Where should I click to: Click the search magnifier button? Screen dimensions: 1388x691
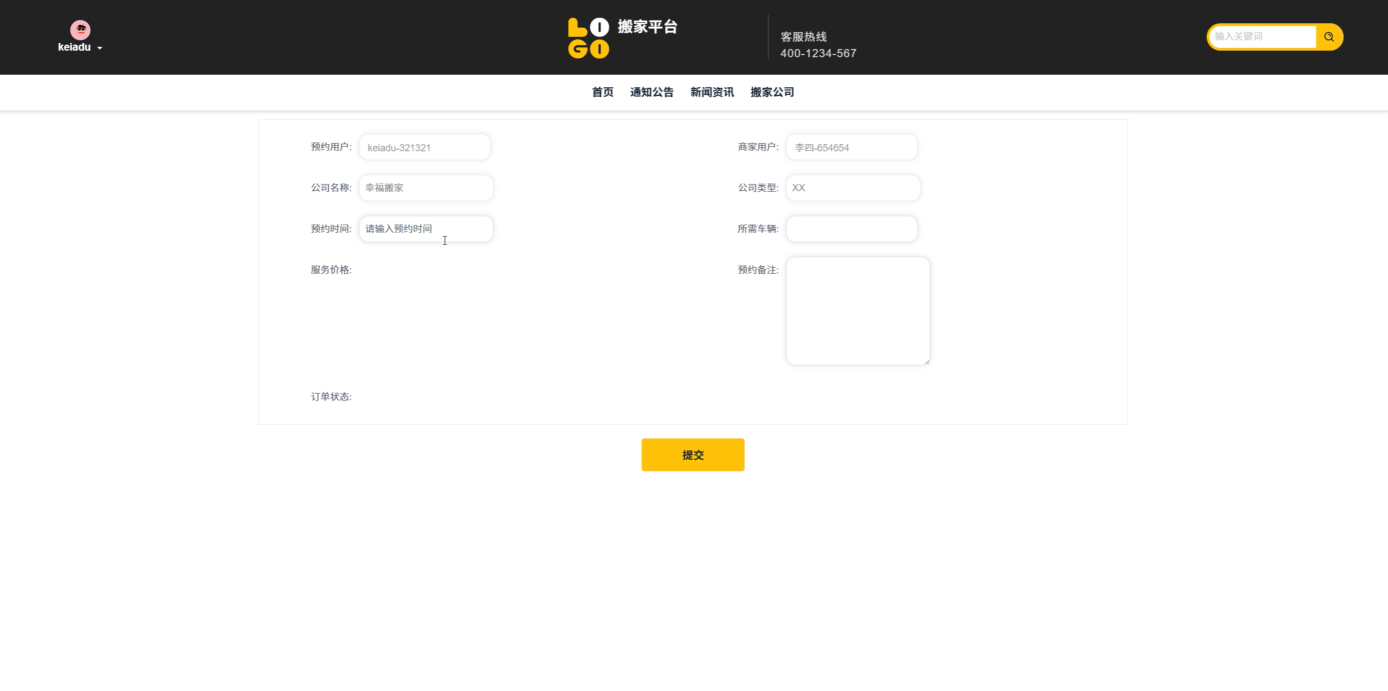click(1329, 37)
